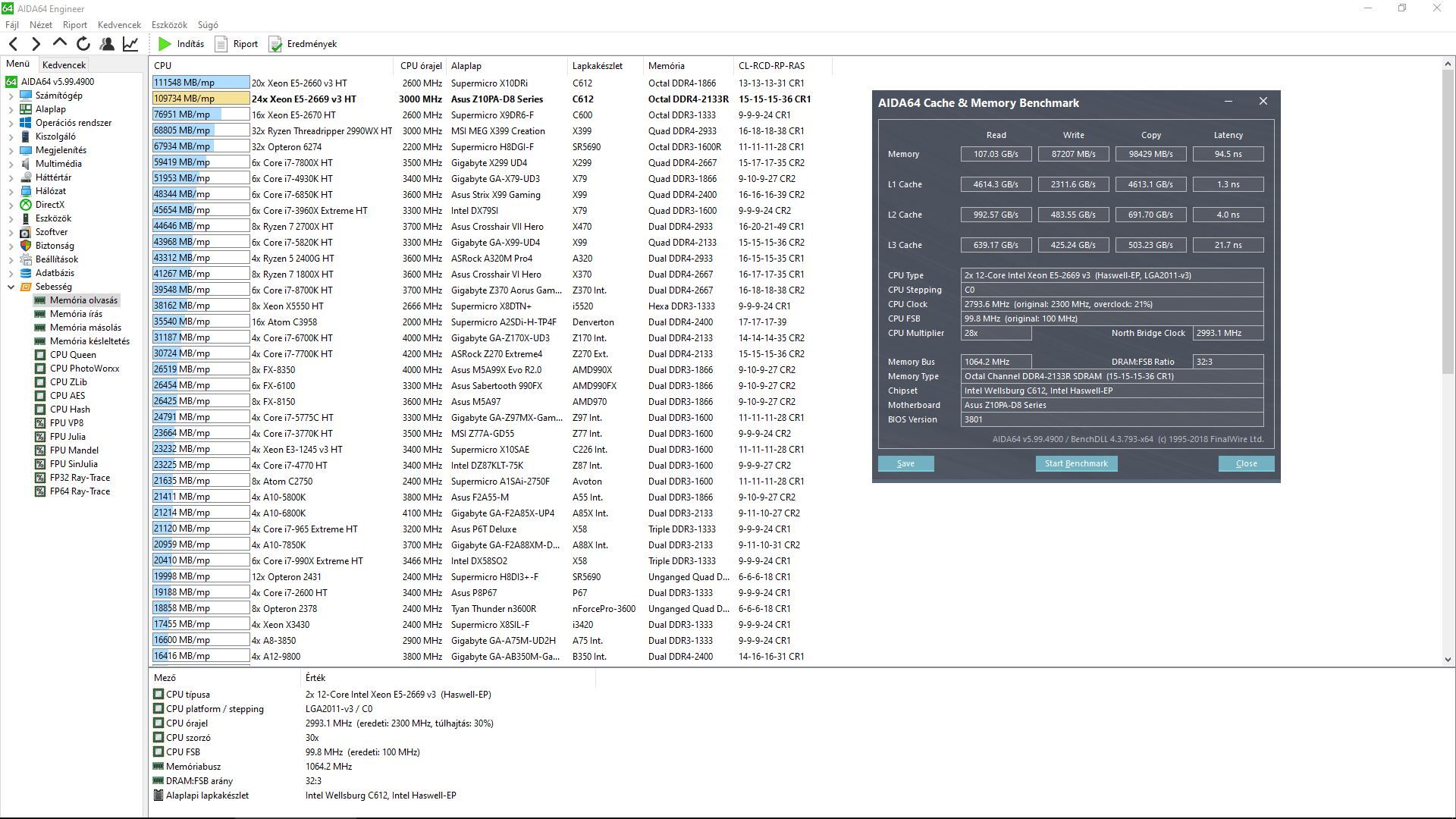Image resolution: width=1456 pixels, height=819 pixels.
Task: Sort by CPU órajel column header
Action: (421, 66)
